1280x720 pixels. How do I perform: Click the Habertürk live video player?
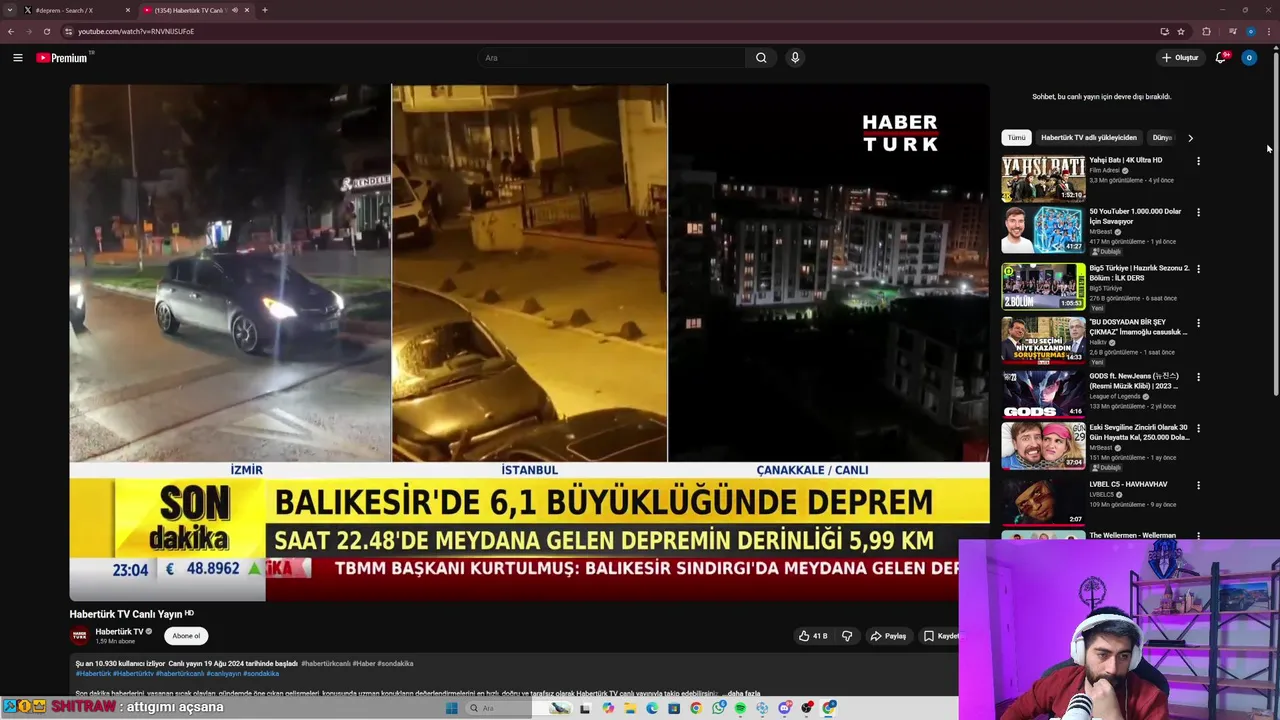tap(529, 342)
